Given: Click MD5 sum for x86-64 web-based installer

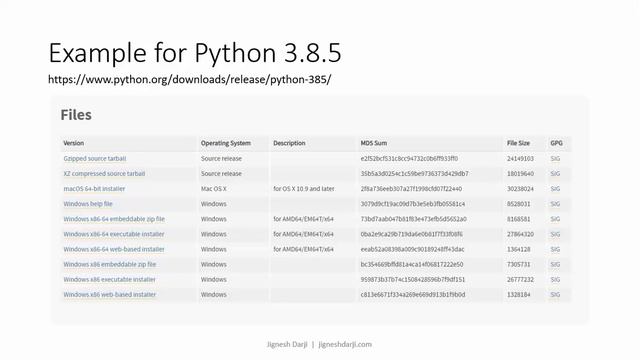Looking at the screenshot, I should point(413,249).
